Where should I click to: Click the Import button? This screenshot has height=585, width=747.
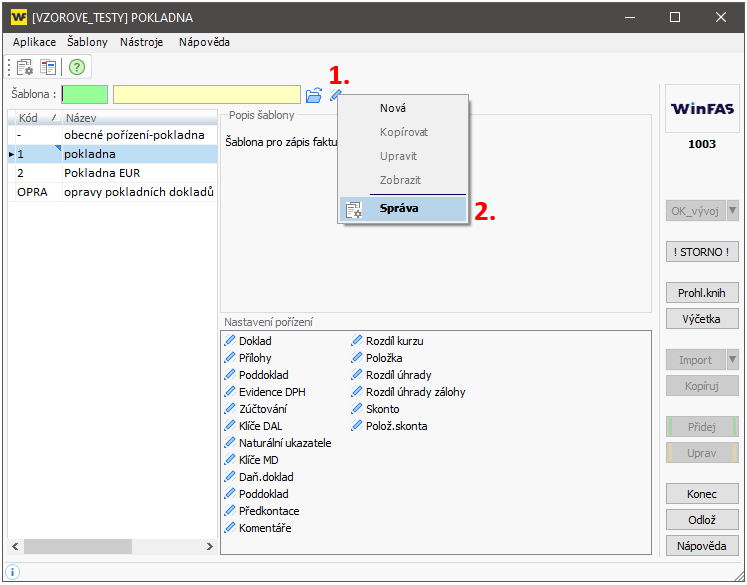[696, 360]
